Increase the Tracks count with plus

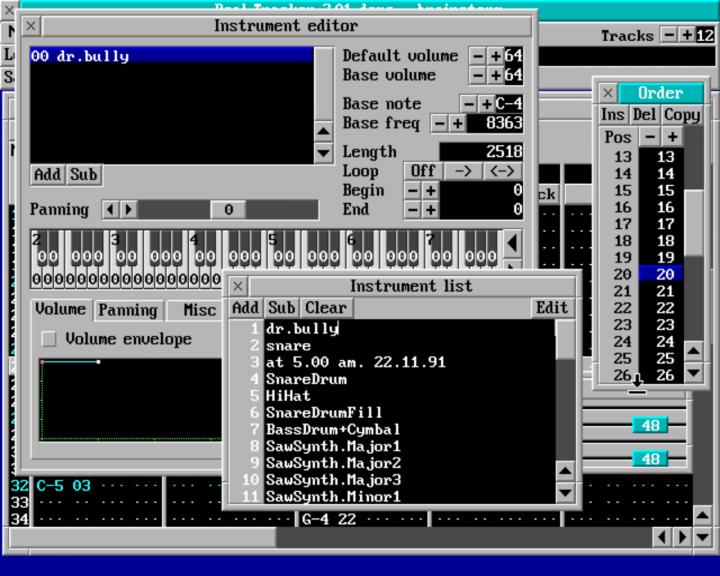tap(687, 35)
